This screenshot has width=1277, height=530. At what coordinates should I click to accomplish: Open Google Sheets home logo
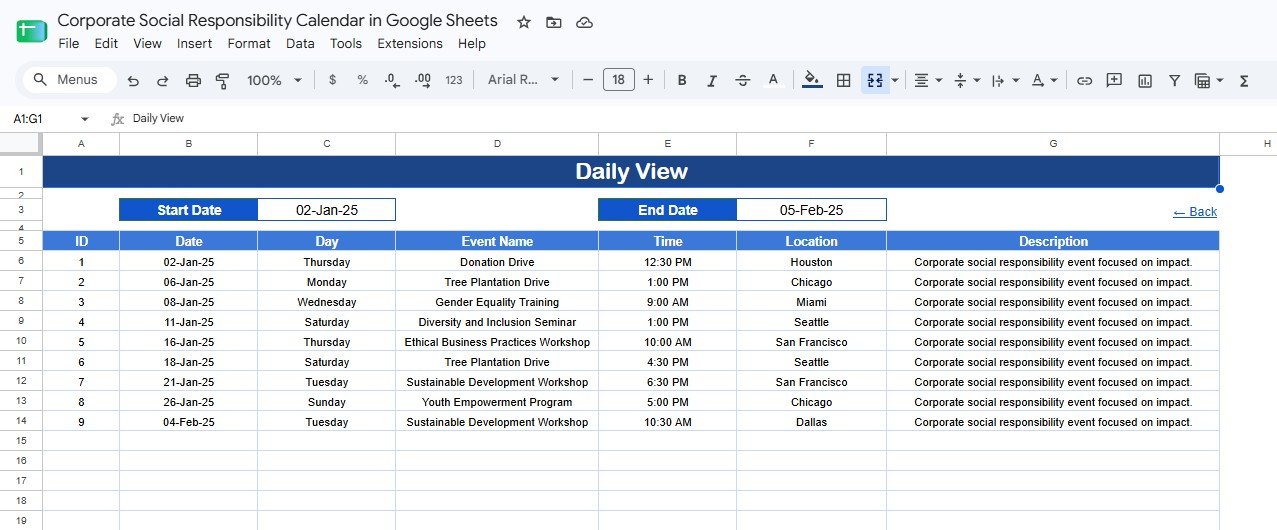(32, 31)
